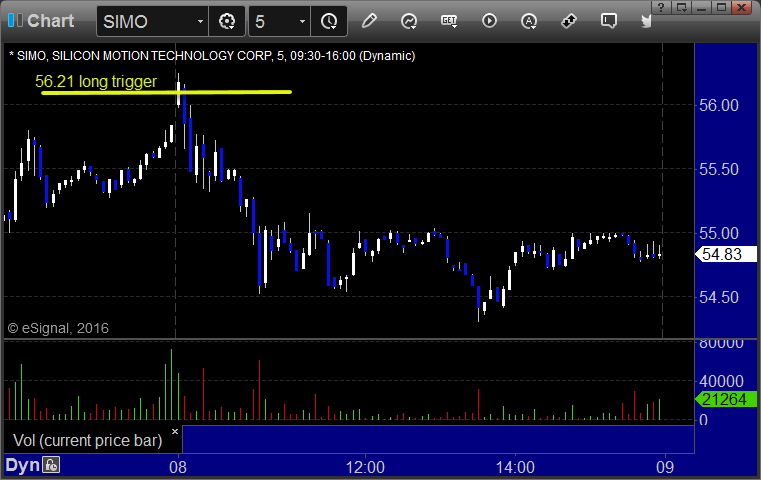Close the Chart window
Screen dimensions: 761x480
pyautogui.click(x=742, y=7)
